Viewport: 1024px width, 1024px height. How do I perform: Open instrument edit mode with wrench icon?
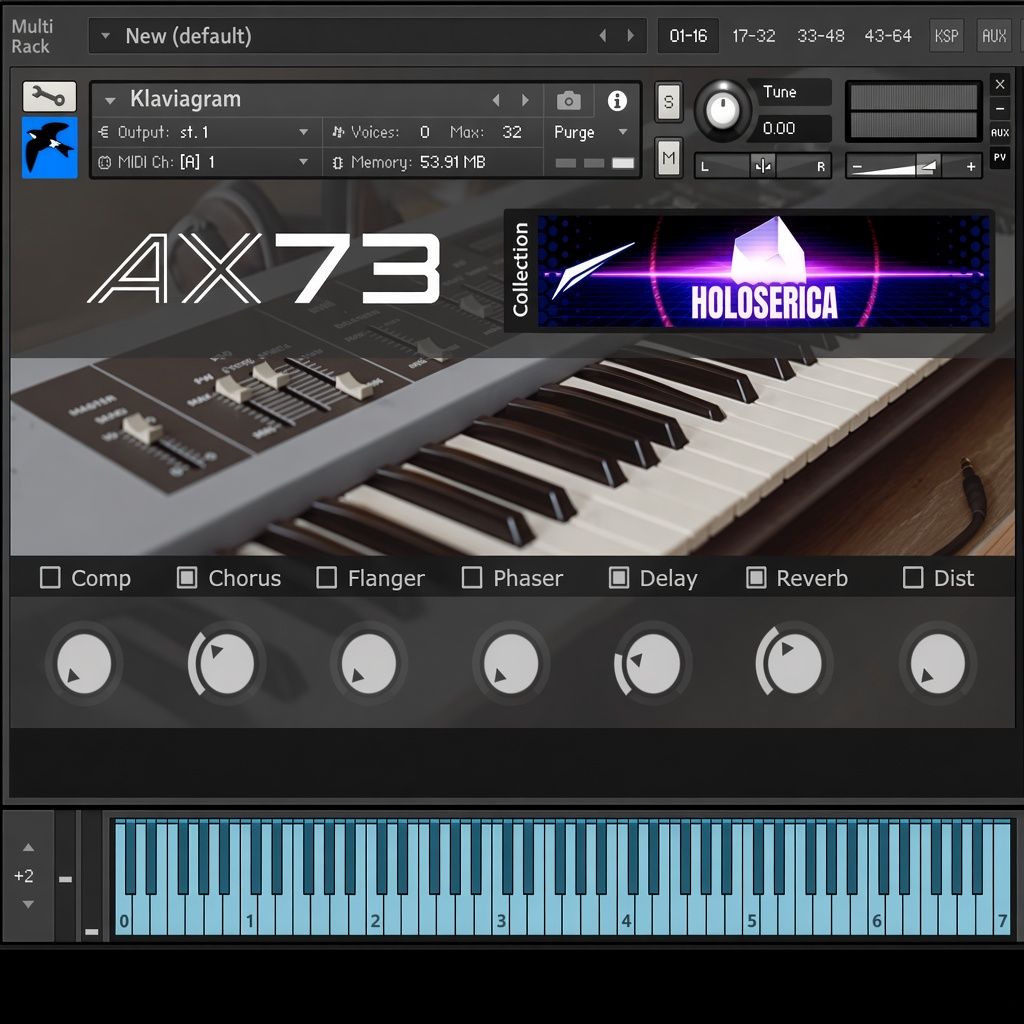click(x=50, y=97)
